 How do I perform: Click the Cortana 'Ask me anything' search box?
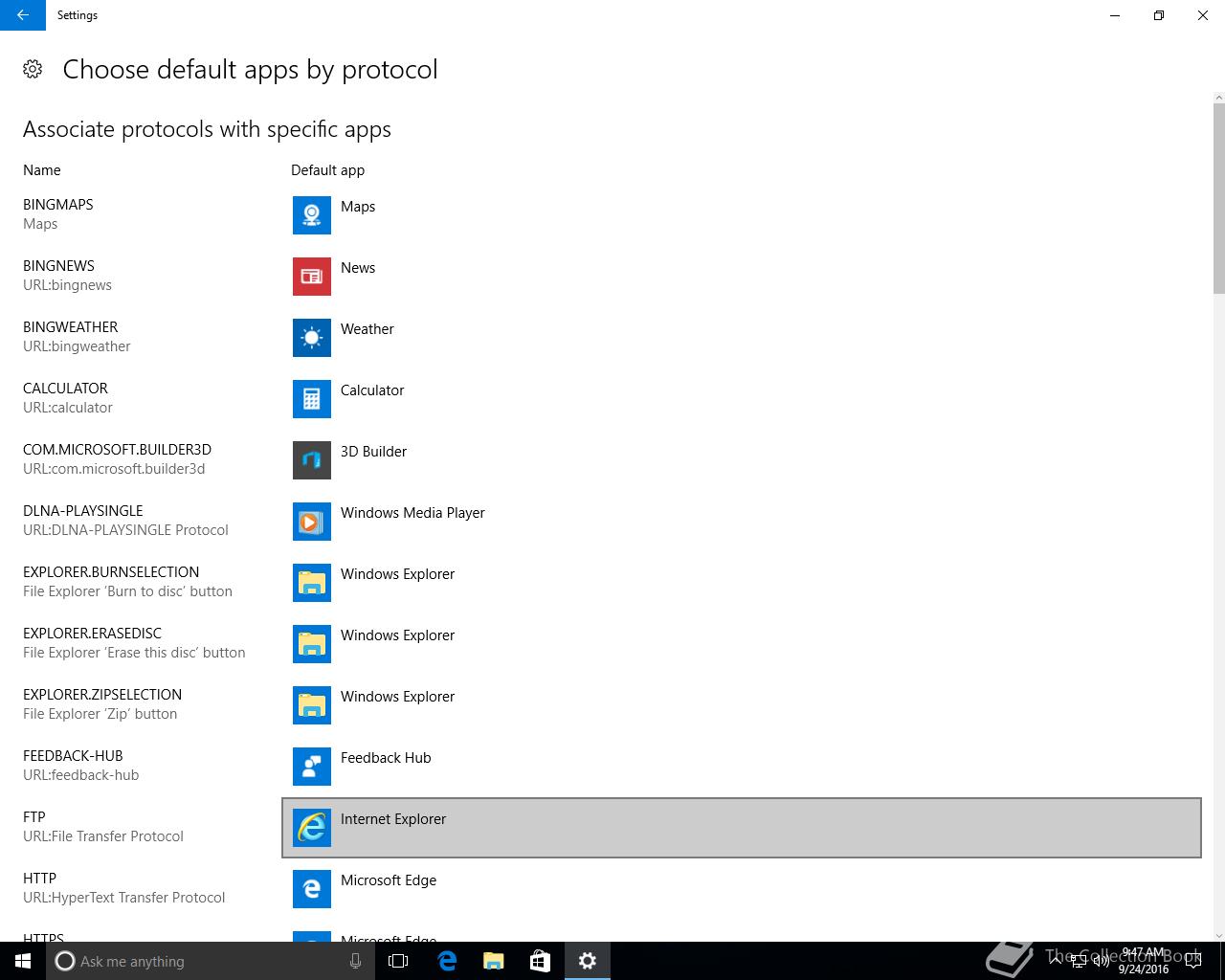[211, 961]
